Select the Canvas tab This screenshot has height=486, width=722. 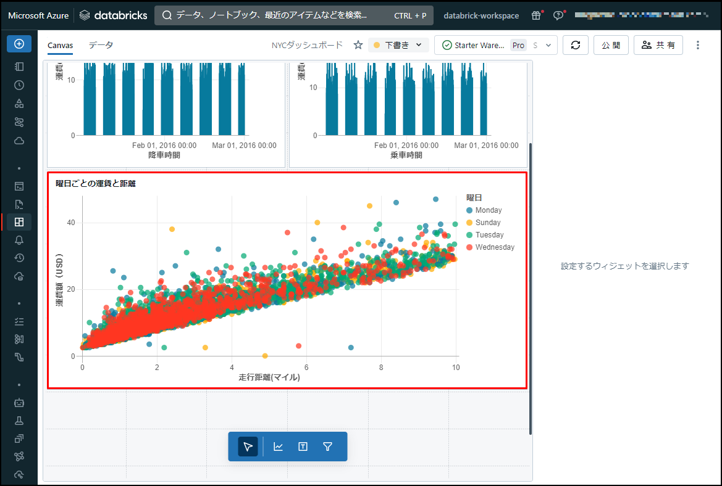point(60,45)
